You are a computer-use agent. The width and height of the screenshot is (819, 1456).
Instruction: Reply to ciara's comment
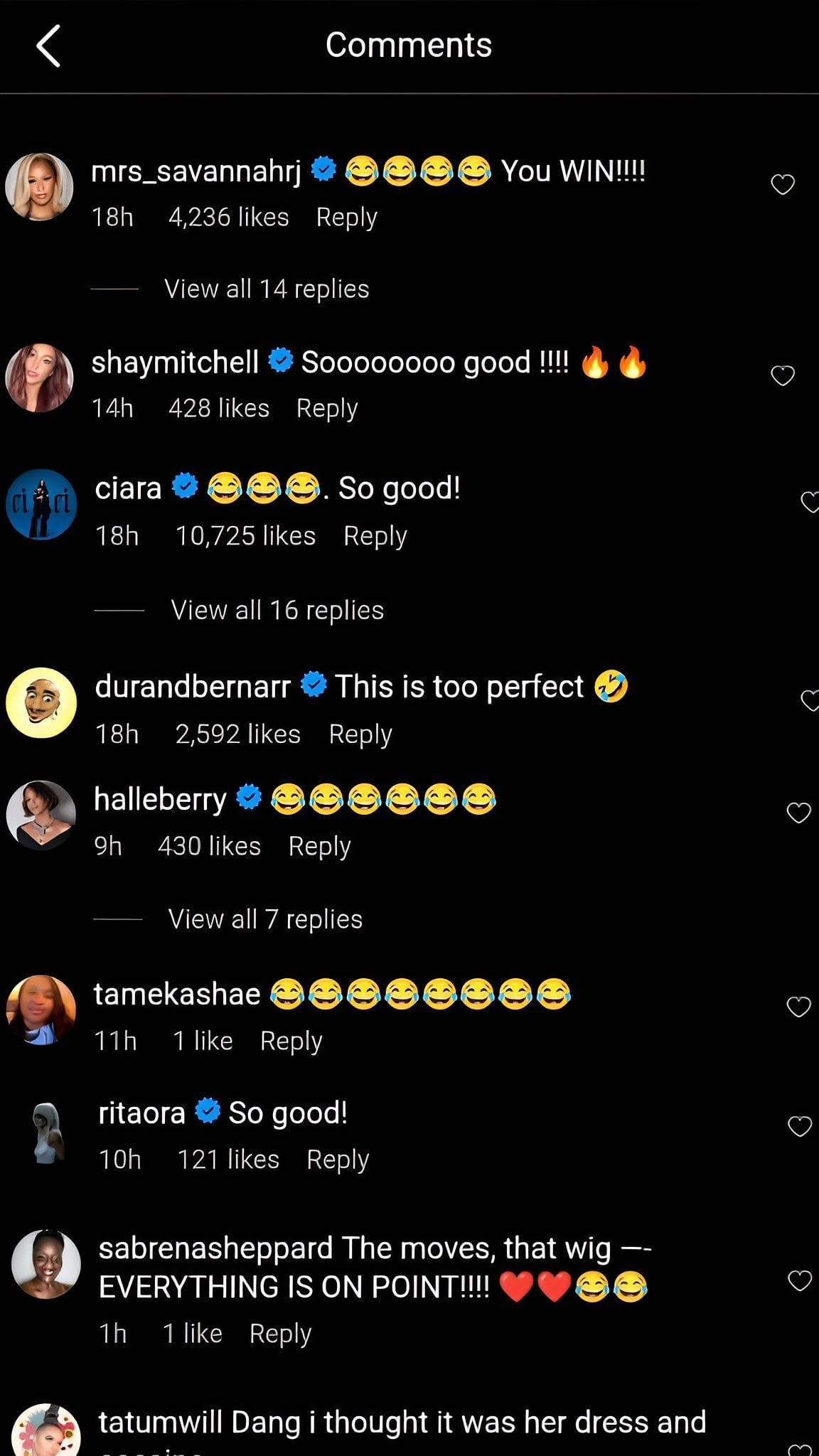click(375, 535)
